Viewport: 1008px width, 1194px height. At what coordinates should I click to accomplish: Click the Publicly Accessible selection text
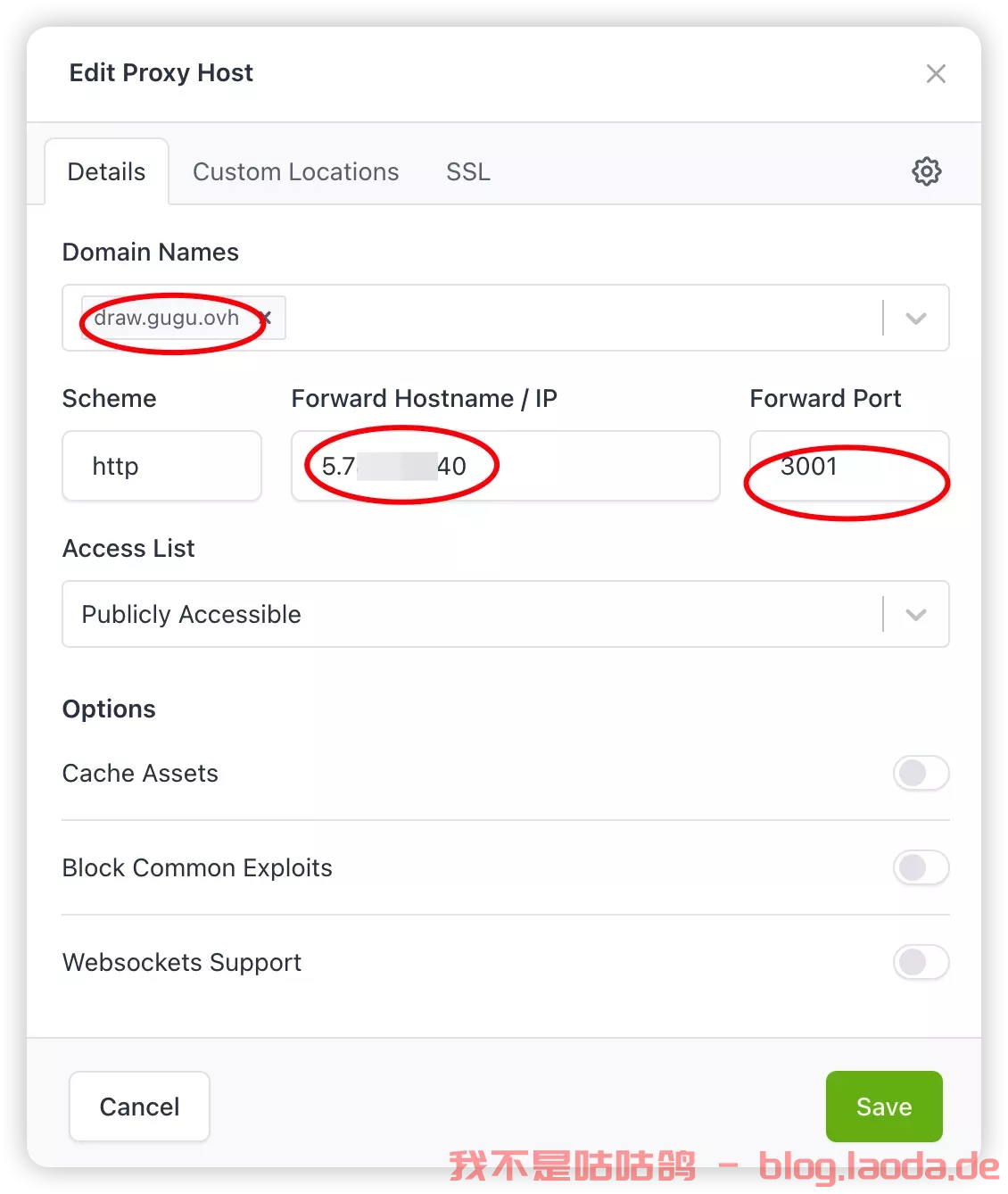192,615
